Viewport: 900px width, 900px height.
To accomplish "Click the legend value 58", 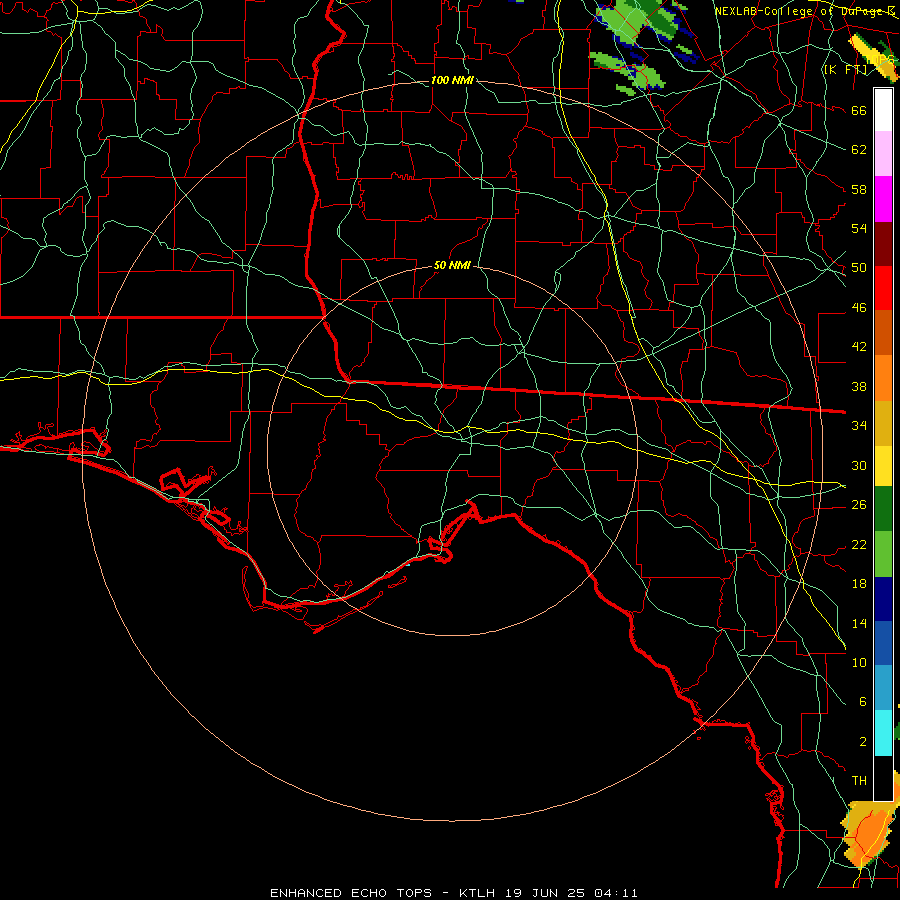I will (859, 189).
